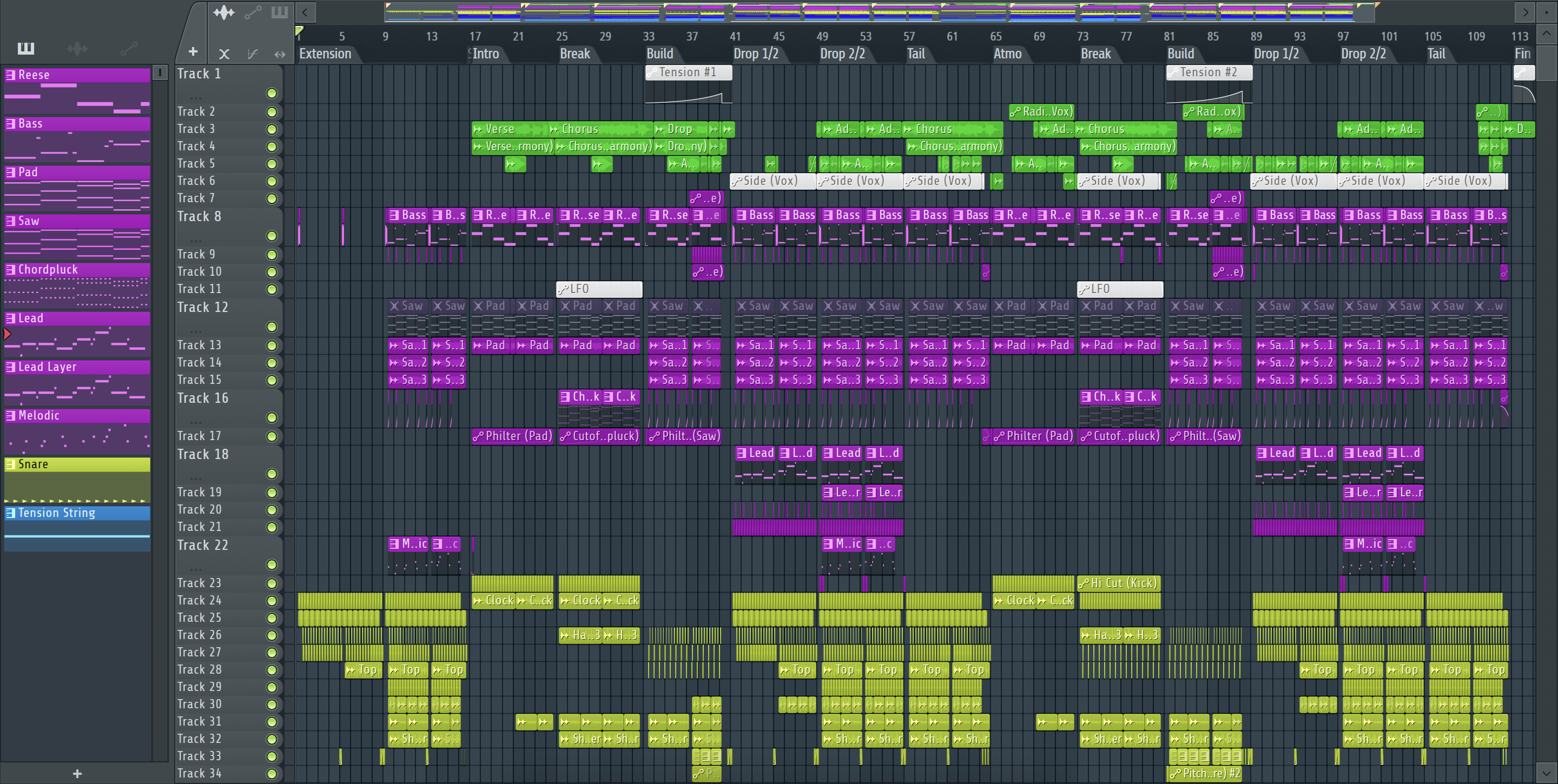Open clip menu of Philter (Pad) clip at Intro
Screen dimensions: 1558x784
click(x=478, y=436)
